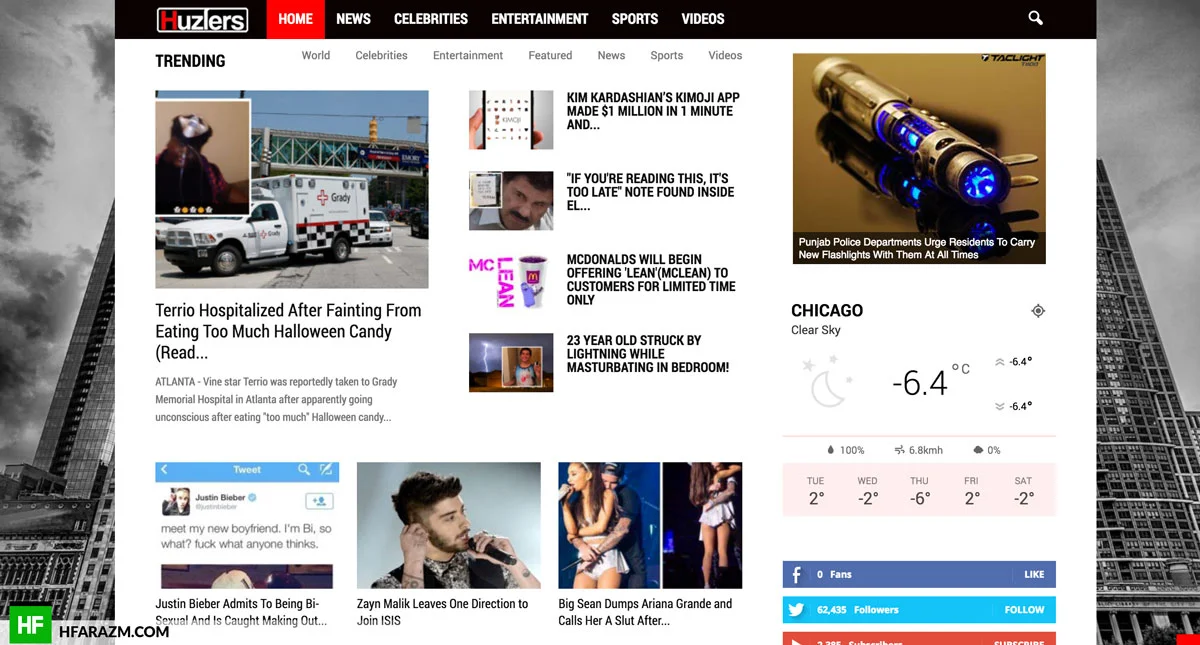Select the Videos trending filter
The height and width of the screenshot is (645, 1200).
(x=725, y=56)
